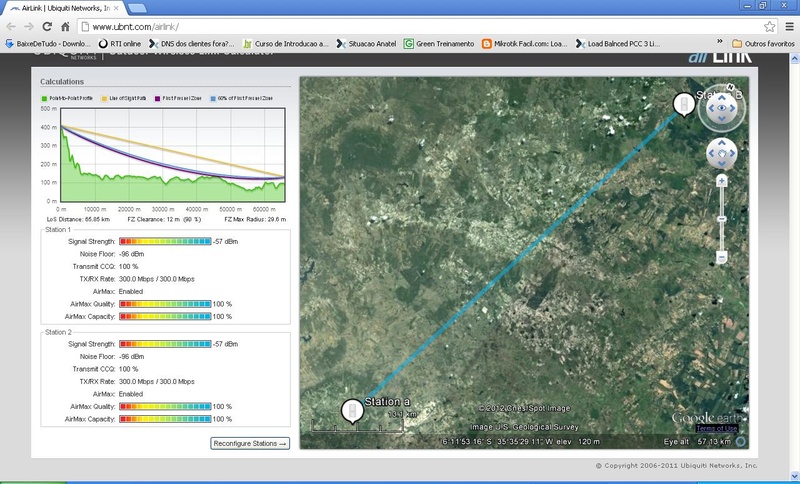Click the LoS Distance 65.85 km value
The image size is (800, 484).
pyautogui.click(x=78, y=220)
